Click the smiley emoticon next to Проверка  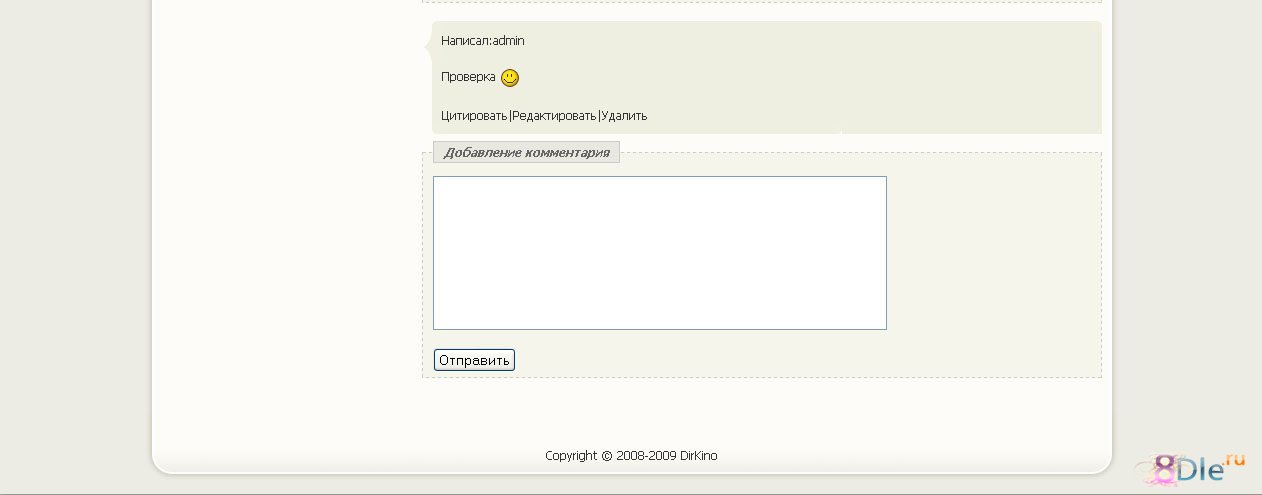tap(510, 78)
